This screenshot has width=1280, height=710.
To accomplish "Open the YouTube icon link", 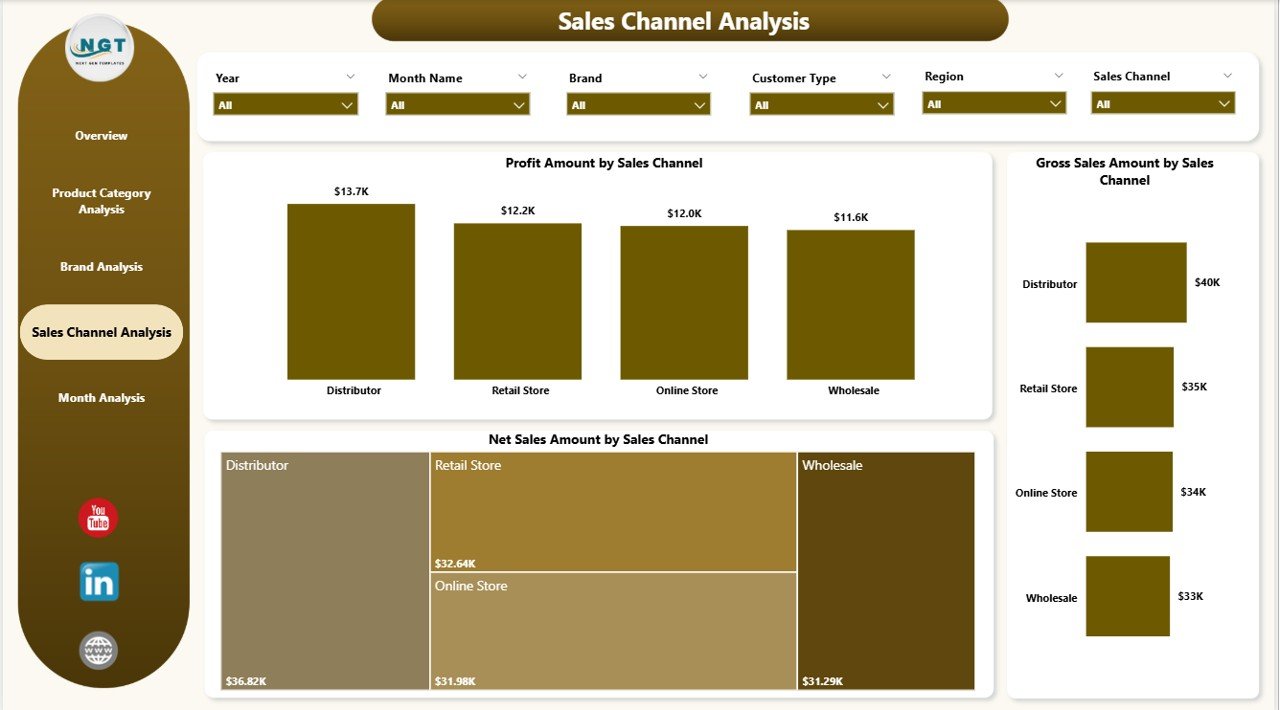I will coord(98,518).
